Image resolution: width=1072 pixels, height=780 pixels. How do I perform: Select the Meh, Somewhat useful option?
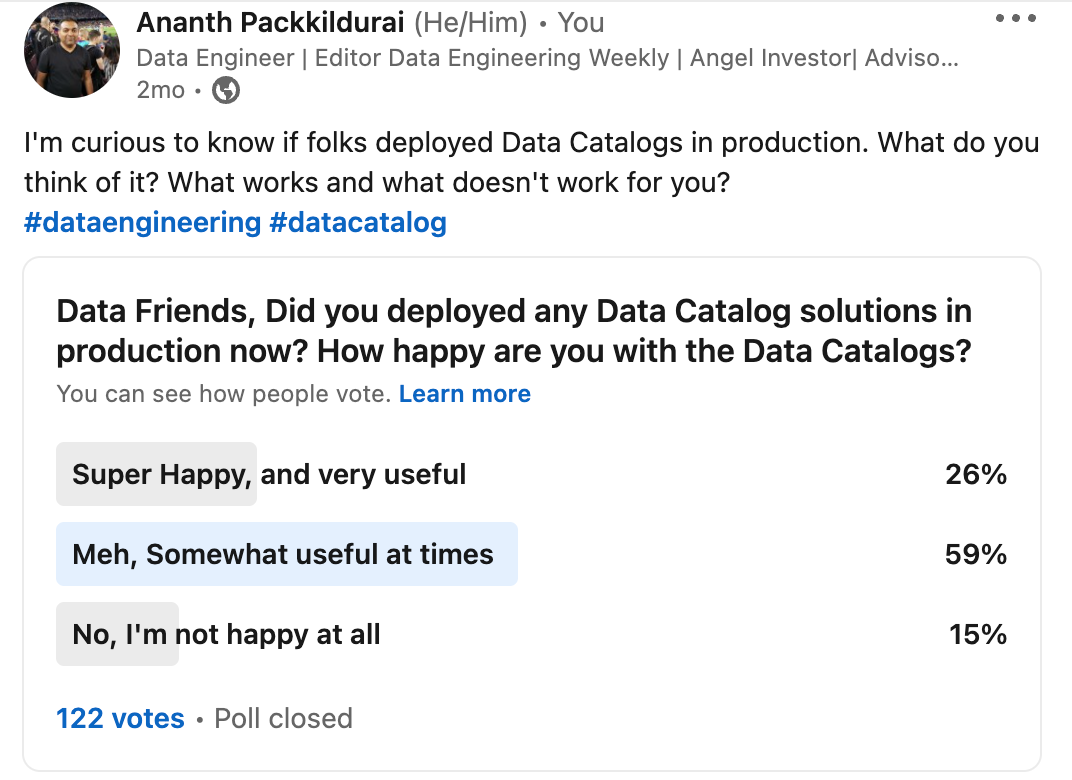(287, 554)
